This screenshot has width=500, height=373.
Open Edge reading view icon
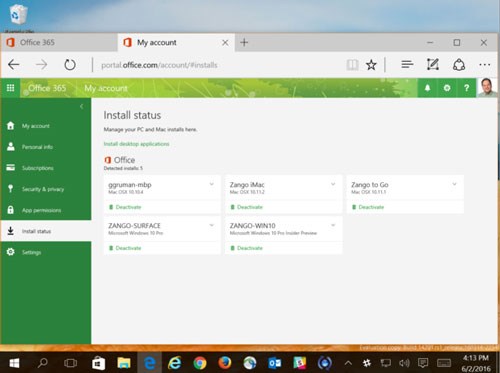(352, 65)
